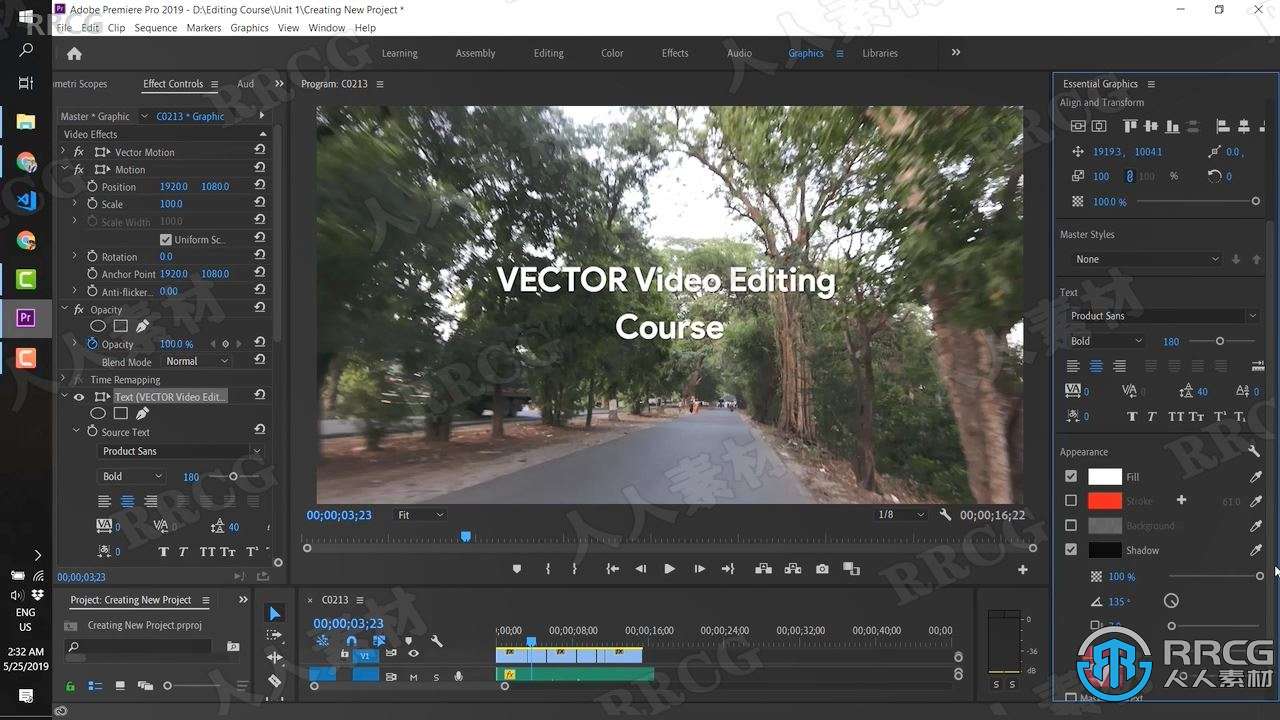Reset the Position parameter in Effect Controls

(260, 186)
